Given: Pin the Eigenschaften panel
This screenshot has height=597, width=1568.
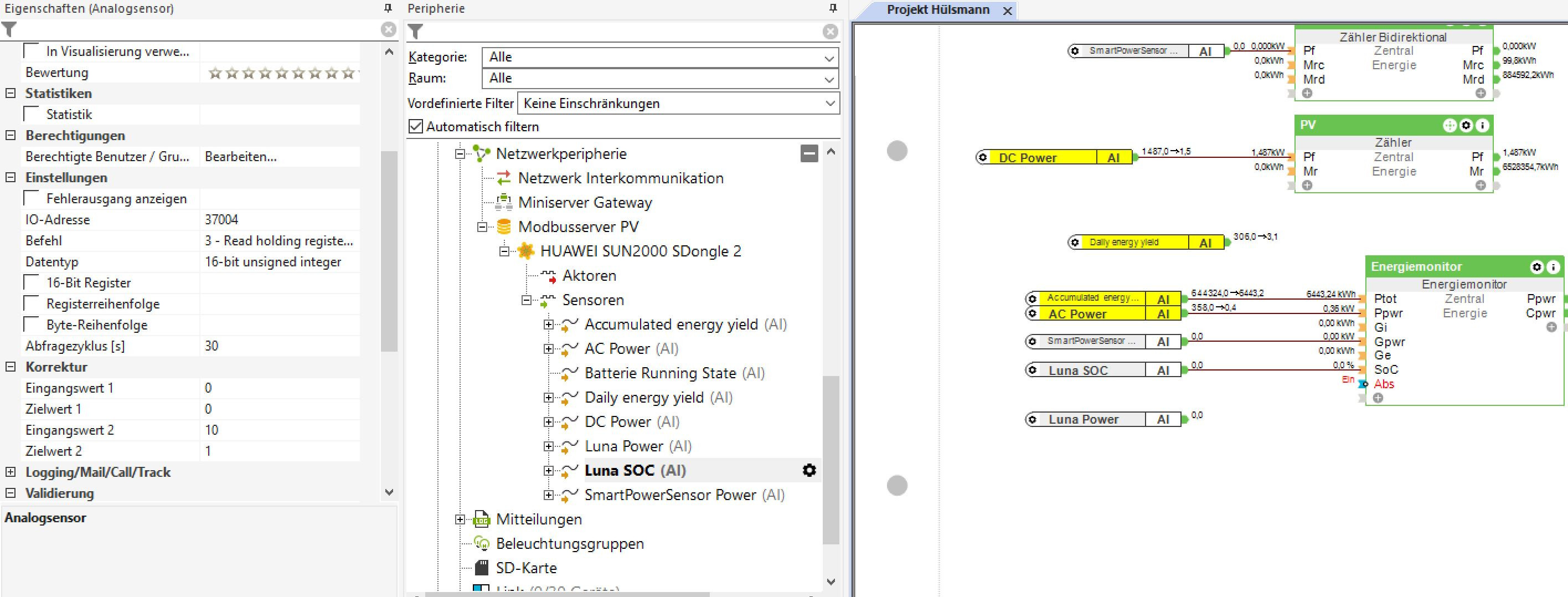Looking at the screenshot, I should (388, 8).
